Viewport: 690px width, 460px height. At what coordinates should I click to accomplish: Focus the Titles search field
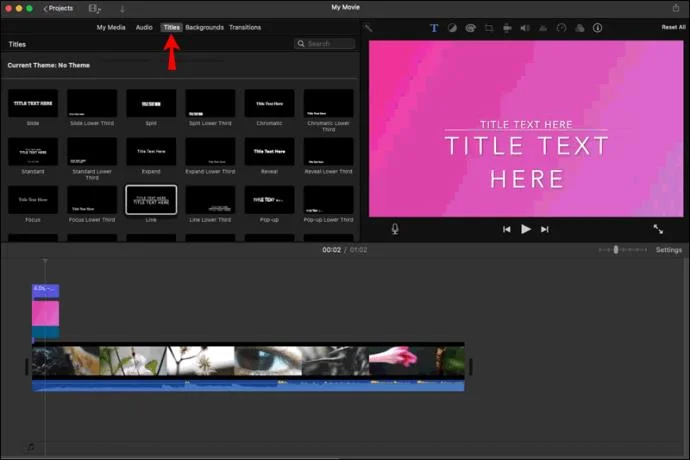(324, 44)
